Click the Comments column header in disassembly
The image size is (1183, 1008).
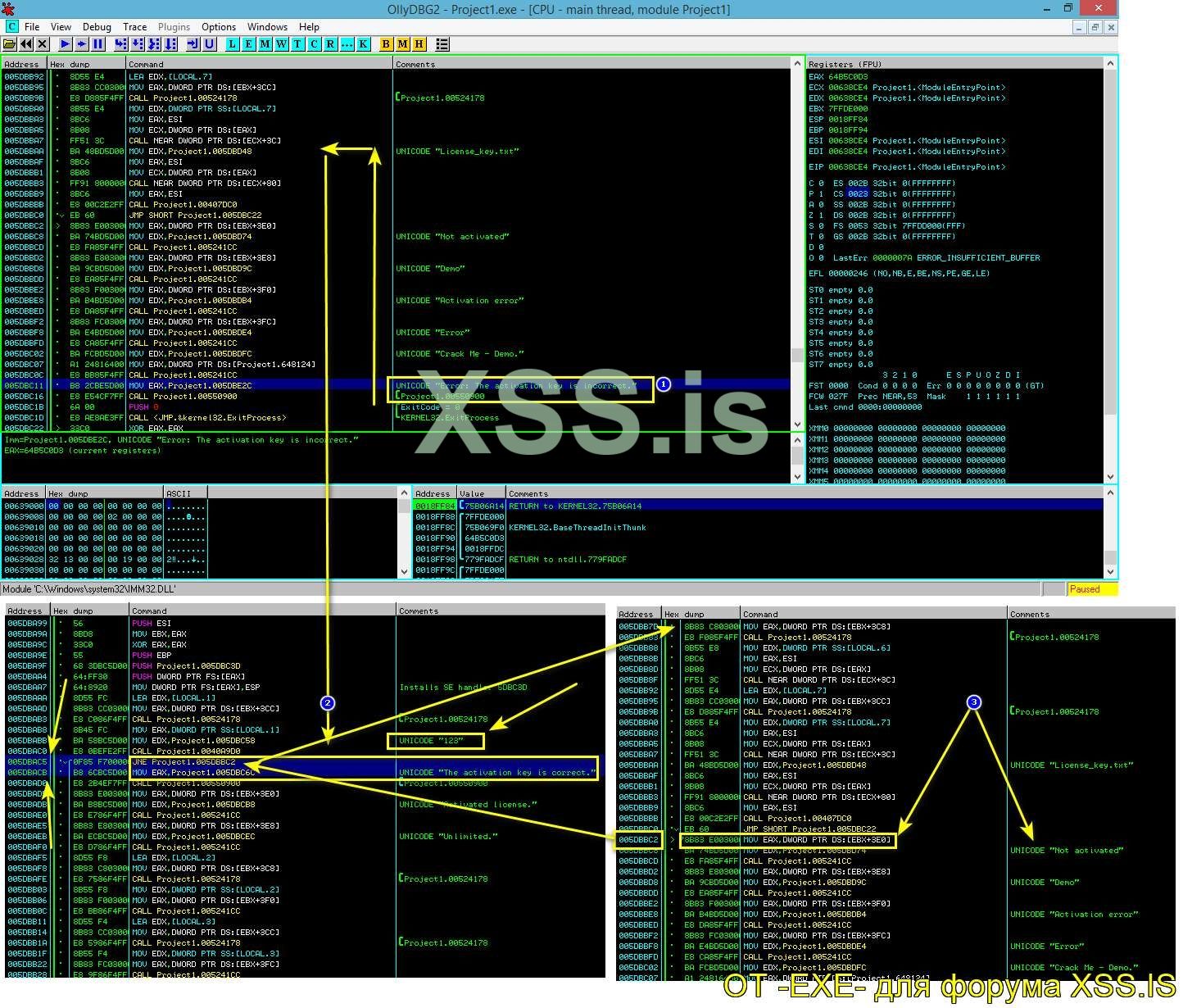415,64
